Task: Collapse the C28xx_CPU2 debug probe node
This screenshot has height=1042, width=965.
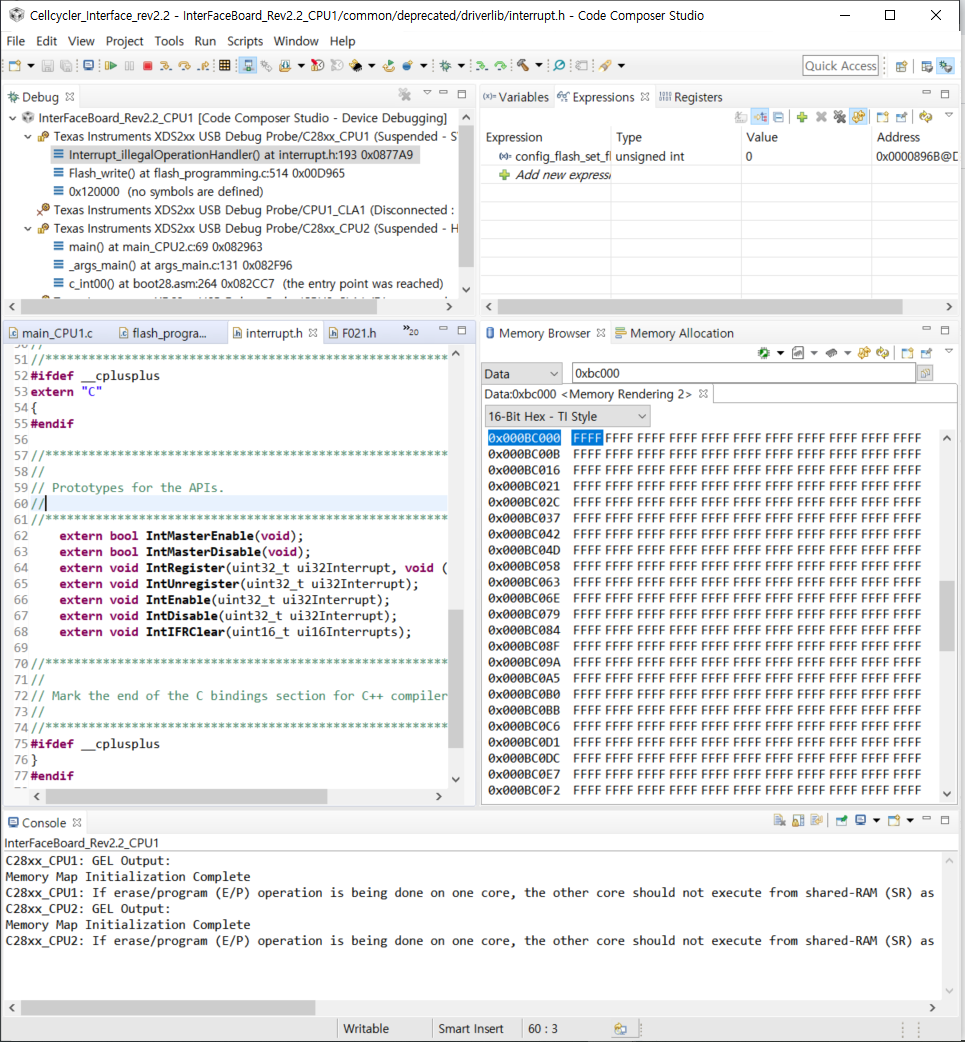Action: tap(28, 229)
